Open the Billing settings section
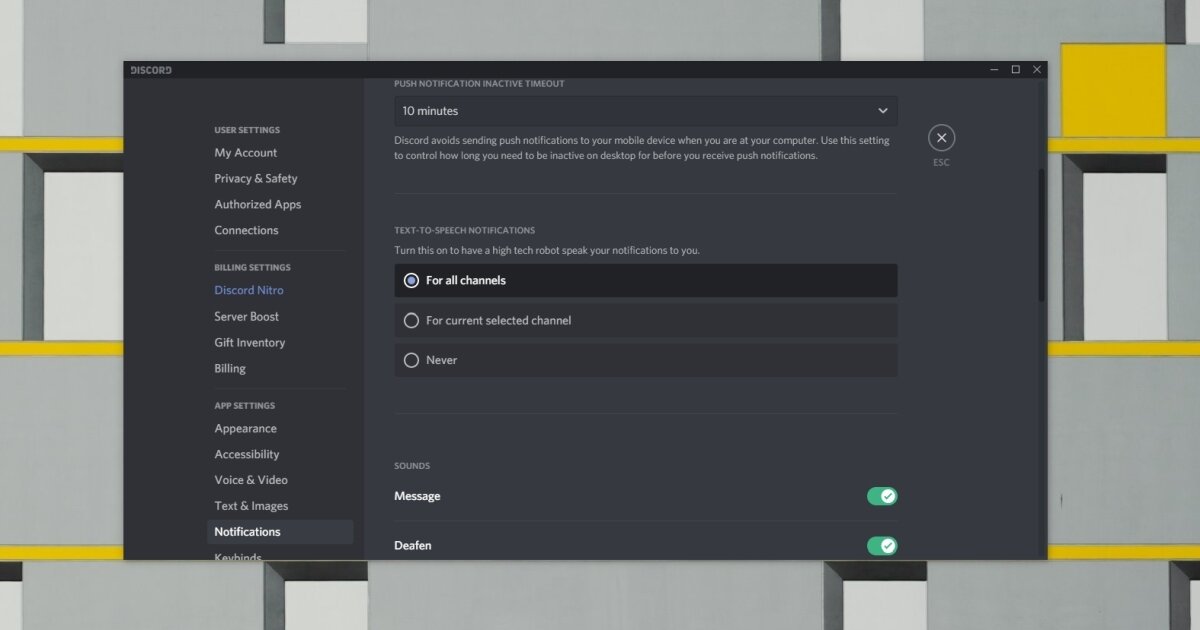 pyautogui.click(x=229, y=368)
